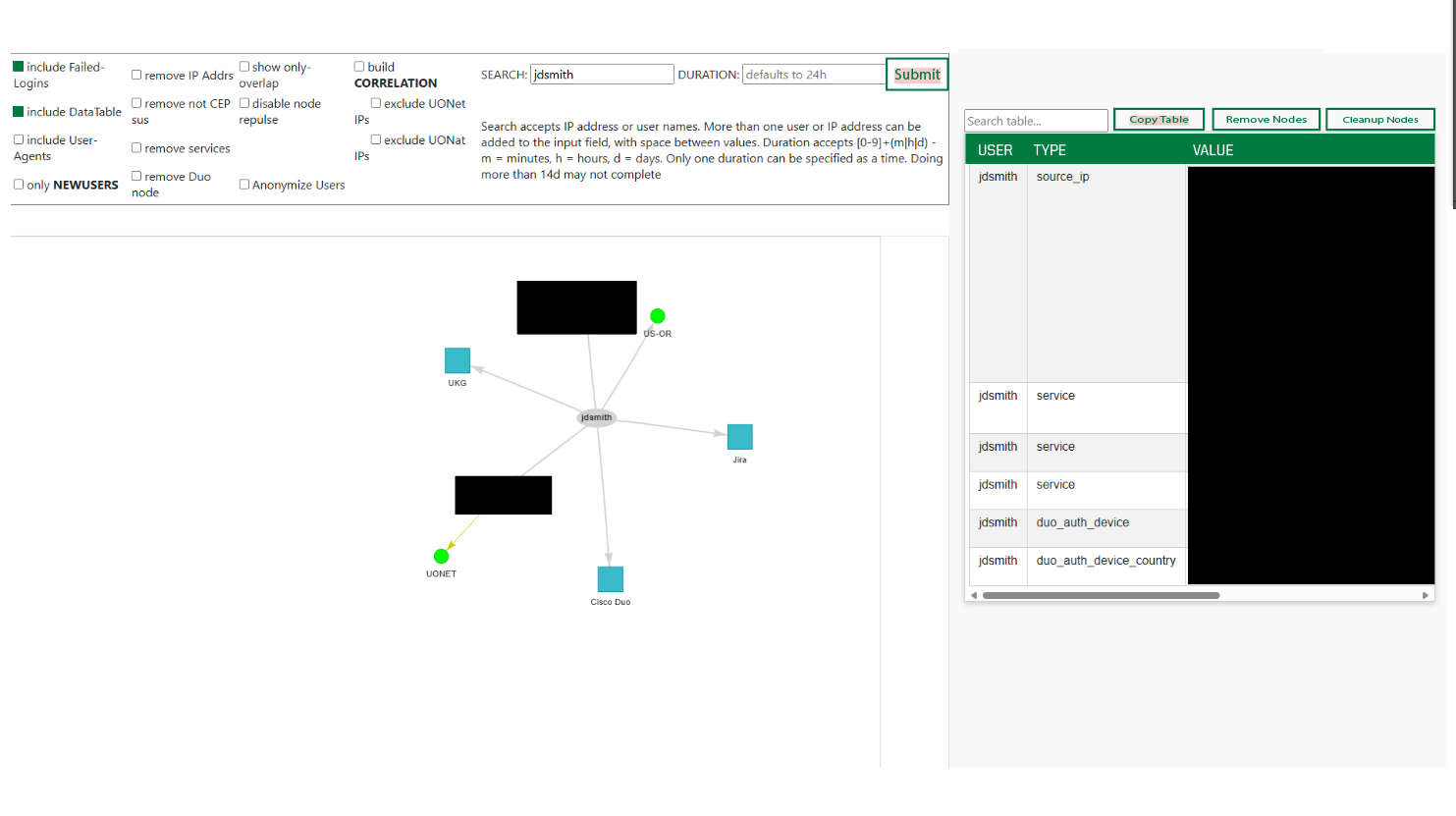The height and width of the screenshot is (816, 1456).
Task: Click jdsmith in the source_ip row
Action: click(998, 177)
